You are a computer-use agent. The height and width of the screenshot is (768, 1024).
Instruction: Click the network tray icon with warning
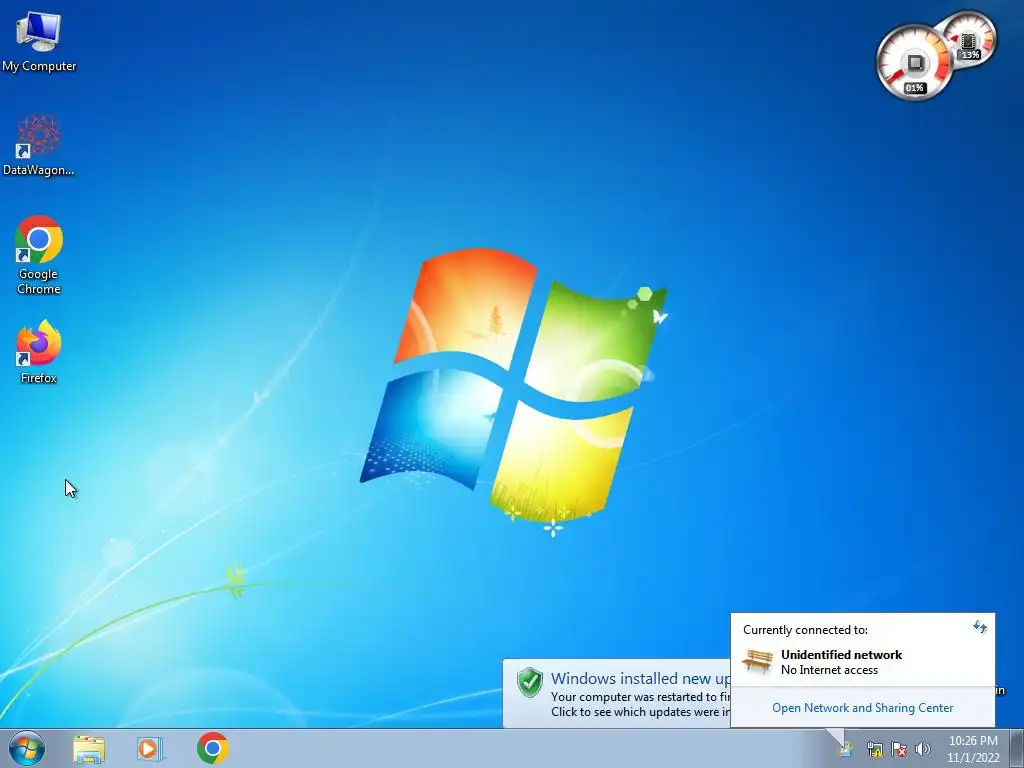[874, 749]
